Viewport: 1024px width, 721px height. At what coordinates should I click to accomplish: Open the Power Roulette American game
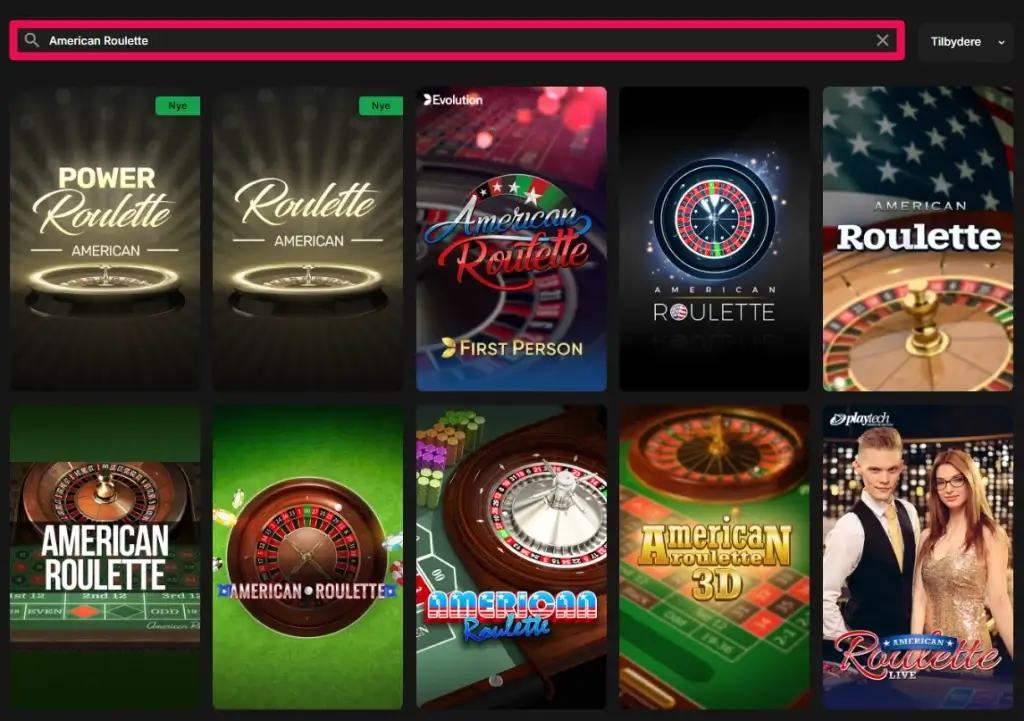click(105, 239)
